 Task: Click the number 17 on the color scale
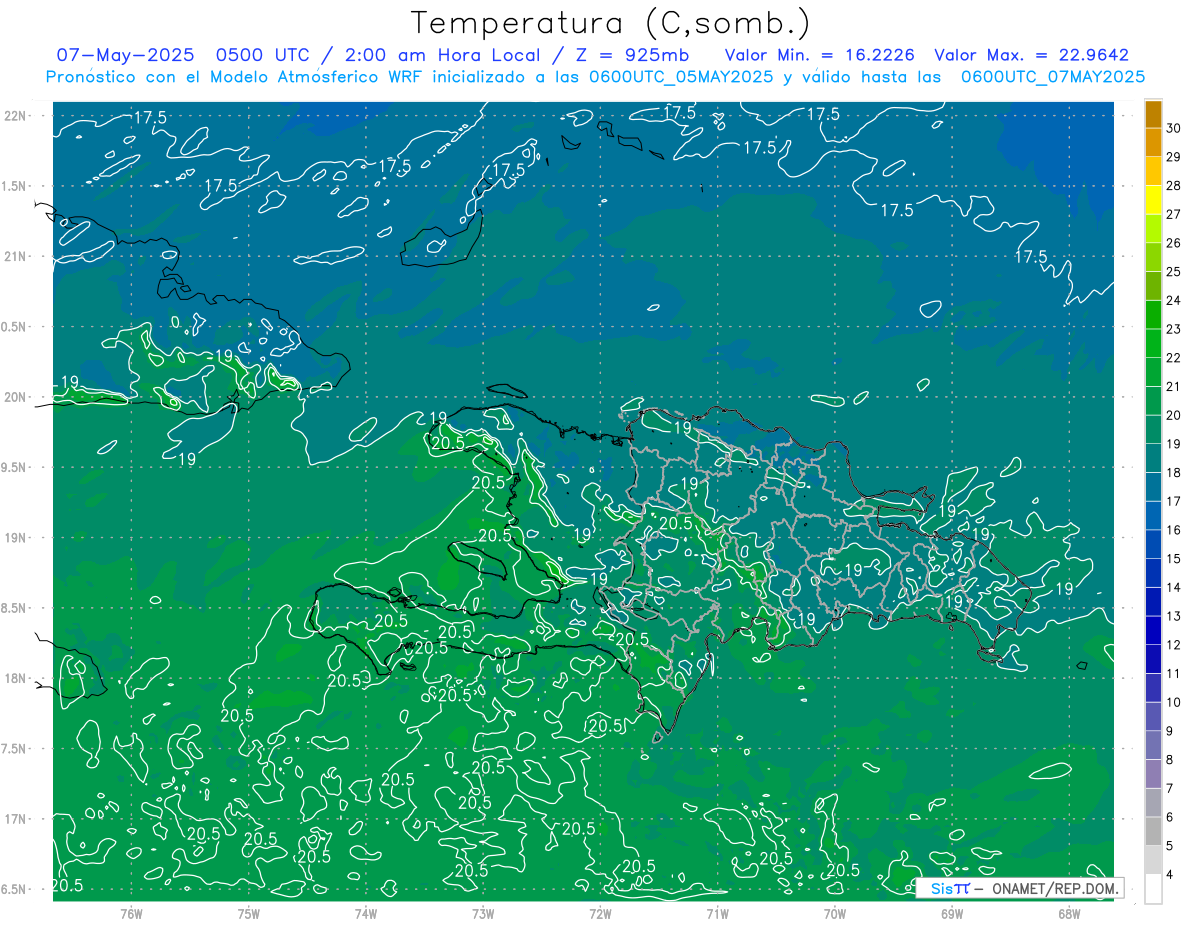click(1175, 501)
